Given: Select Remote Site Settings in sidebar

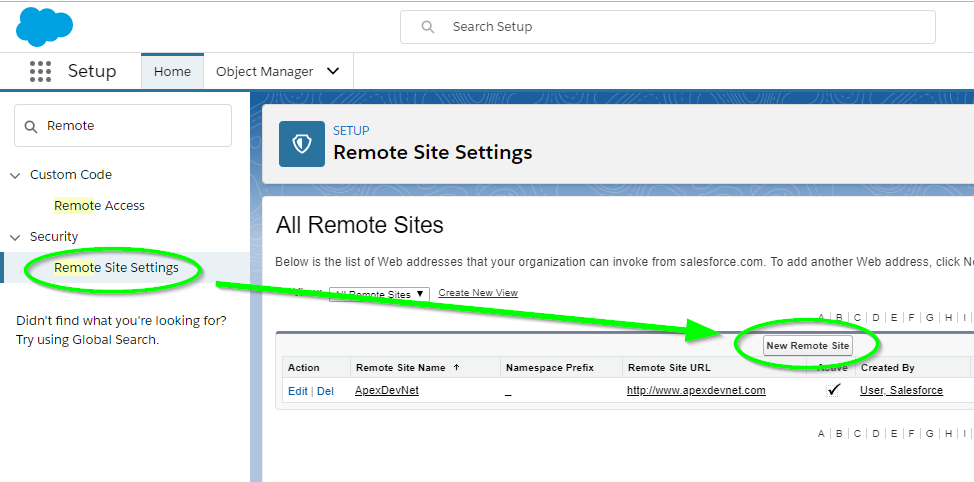Looking at the screenshot, I should (116, 268).
